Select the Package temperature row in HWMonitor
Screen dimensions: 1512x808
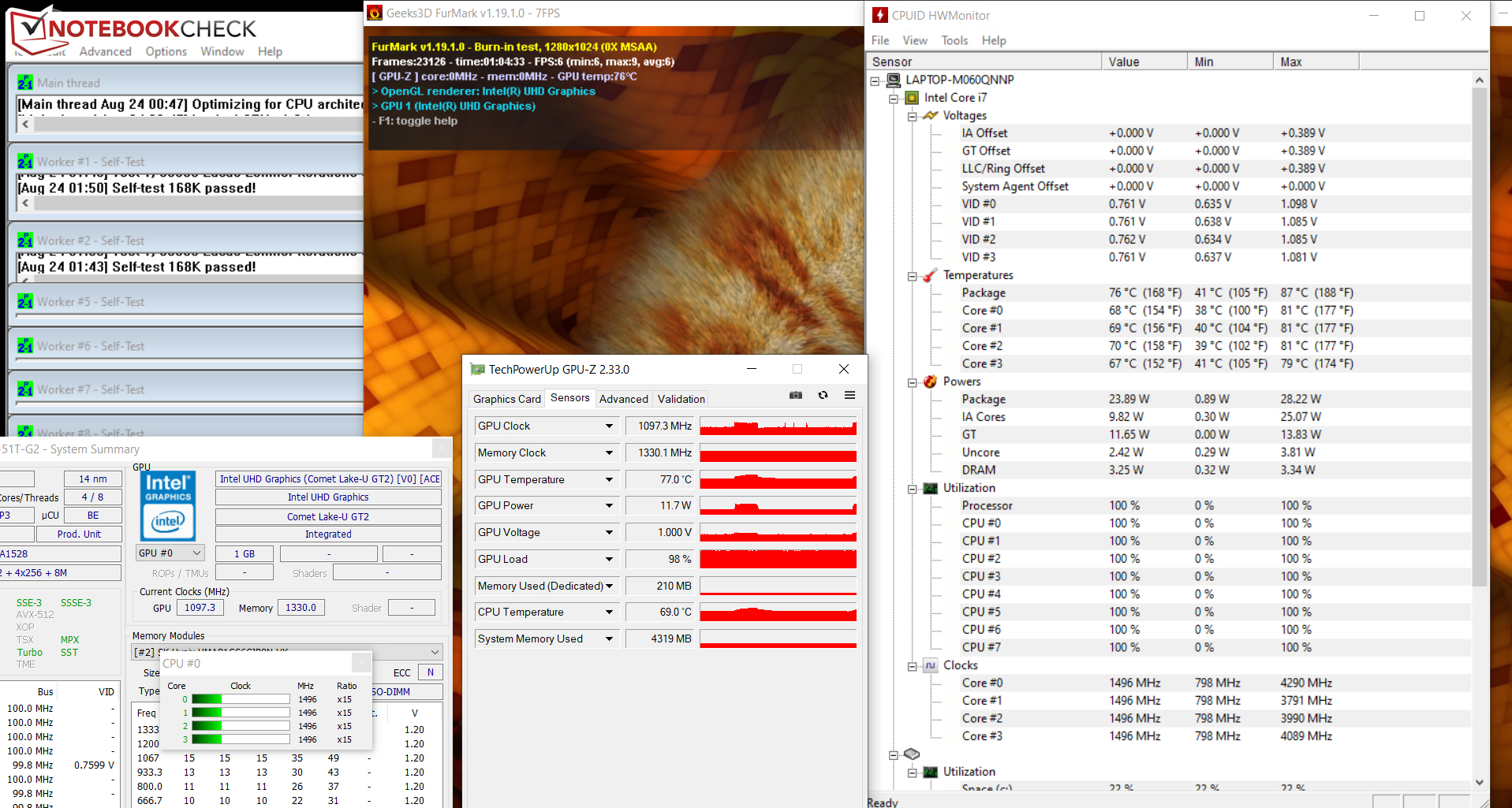(x=1169, y=292)
